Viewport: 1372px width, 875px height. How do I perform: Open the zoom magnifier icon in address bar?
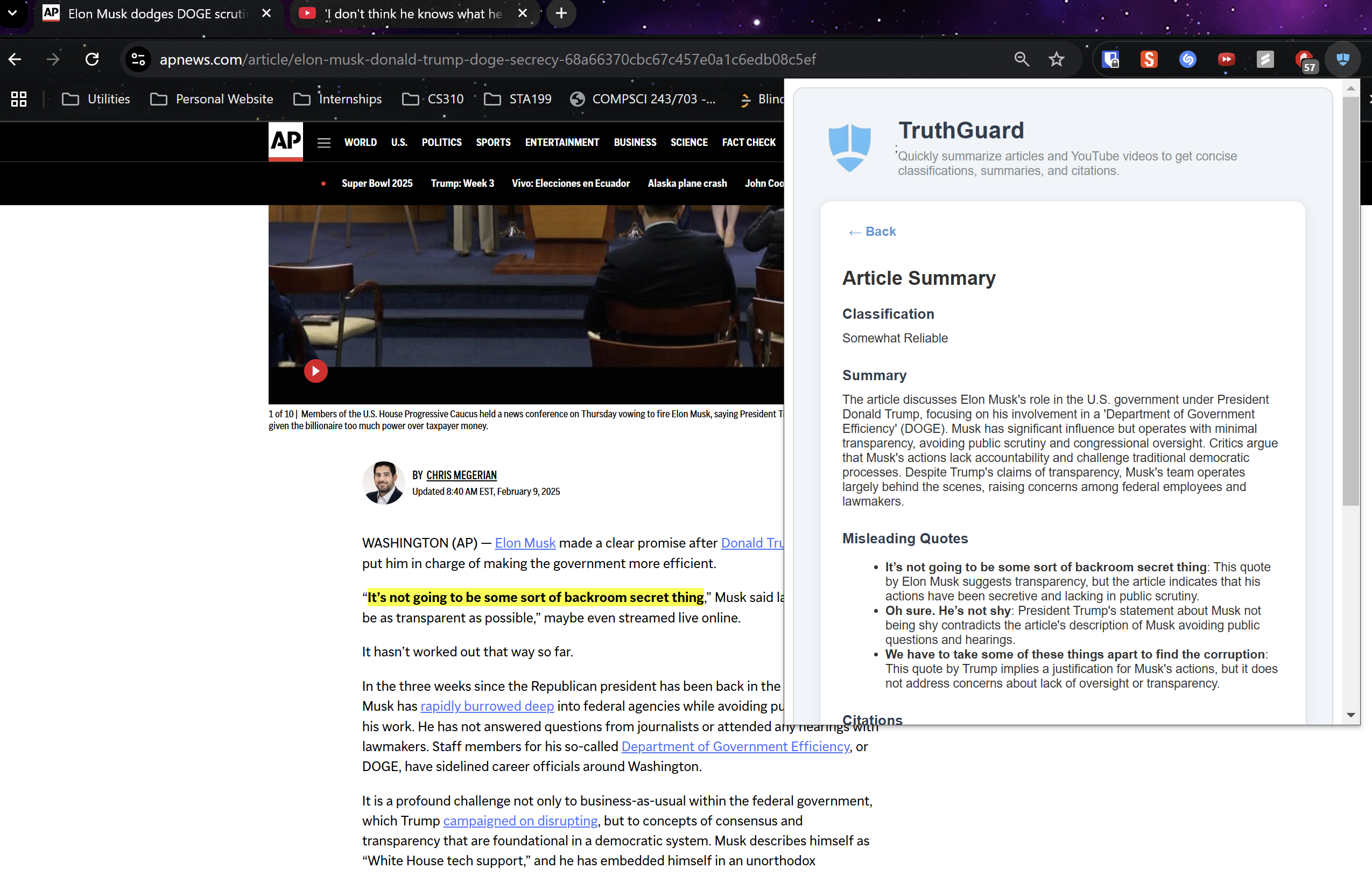tap(1022, 59)
